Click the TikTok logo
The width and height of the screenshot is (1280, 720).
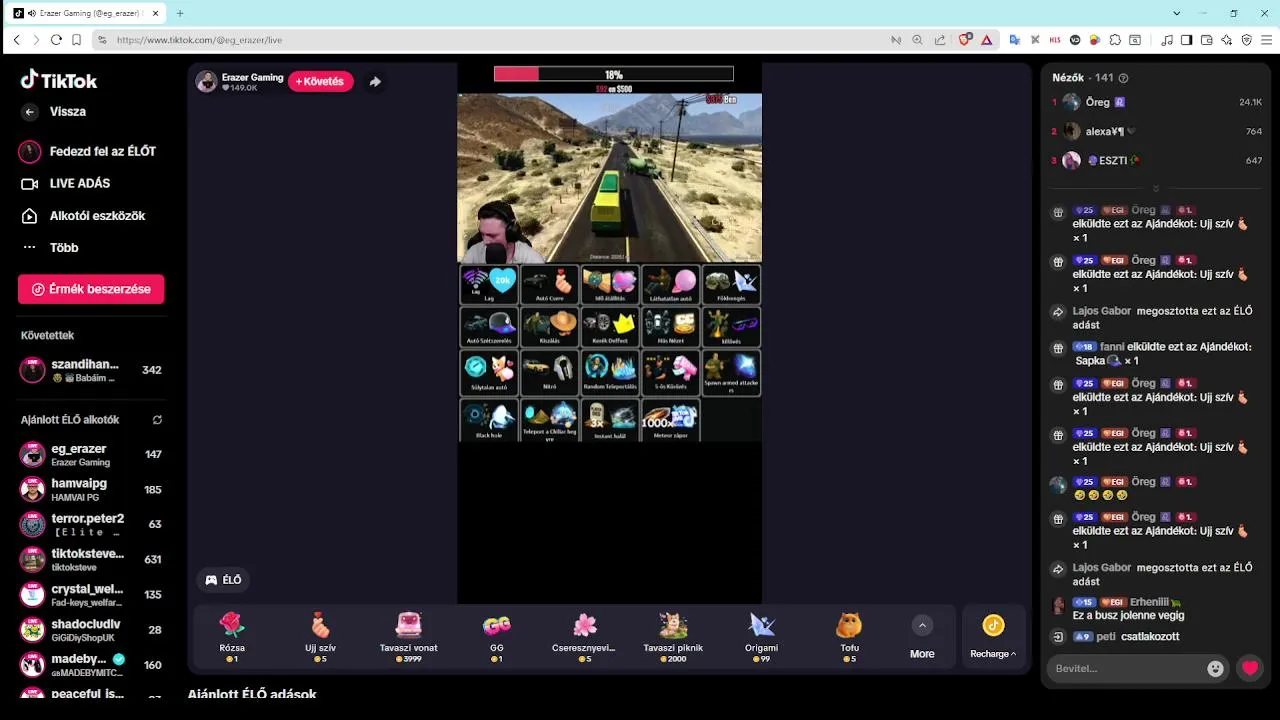(x=59, y=80)
